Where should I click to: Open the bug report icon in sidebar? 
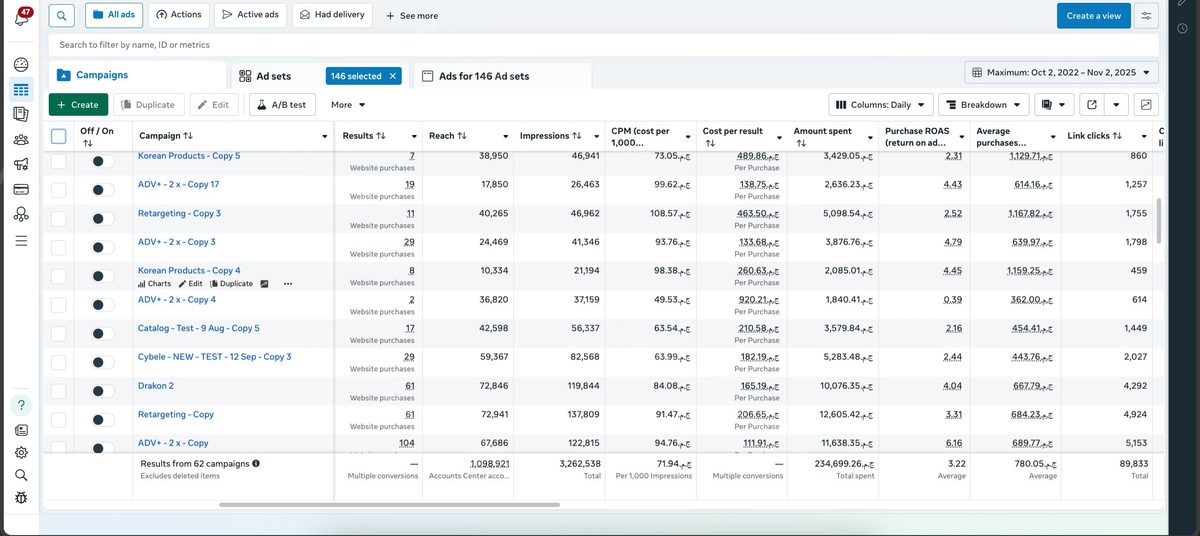coord(21,497)
